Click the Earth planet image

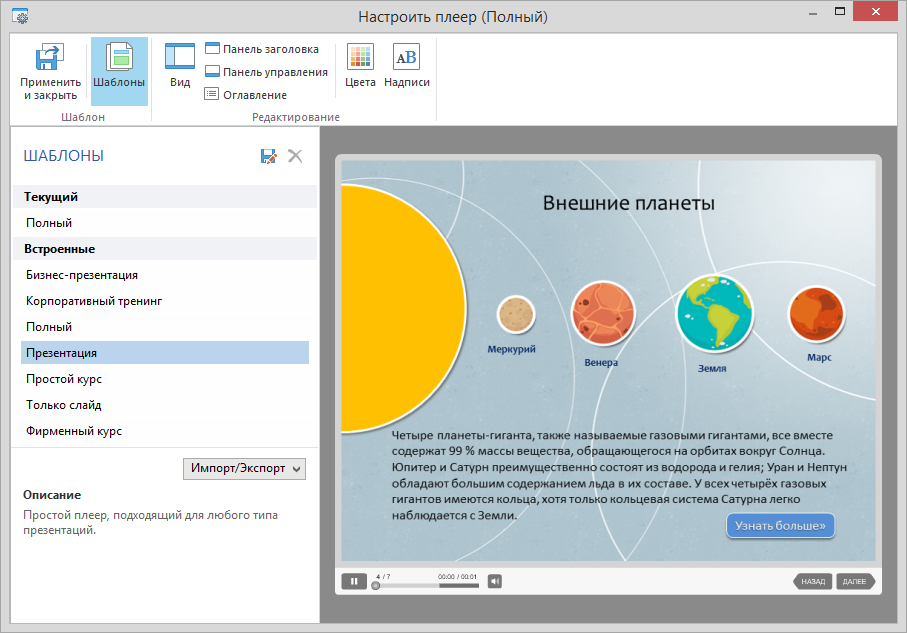coord(715,313)
